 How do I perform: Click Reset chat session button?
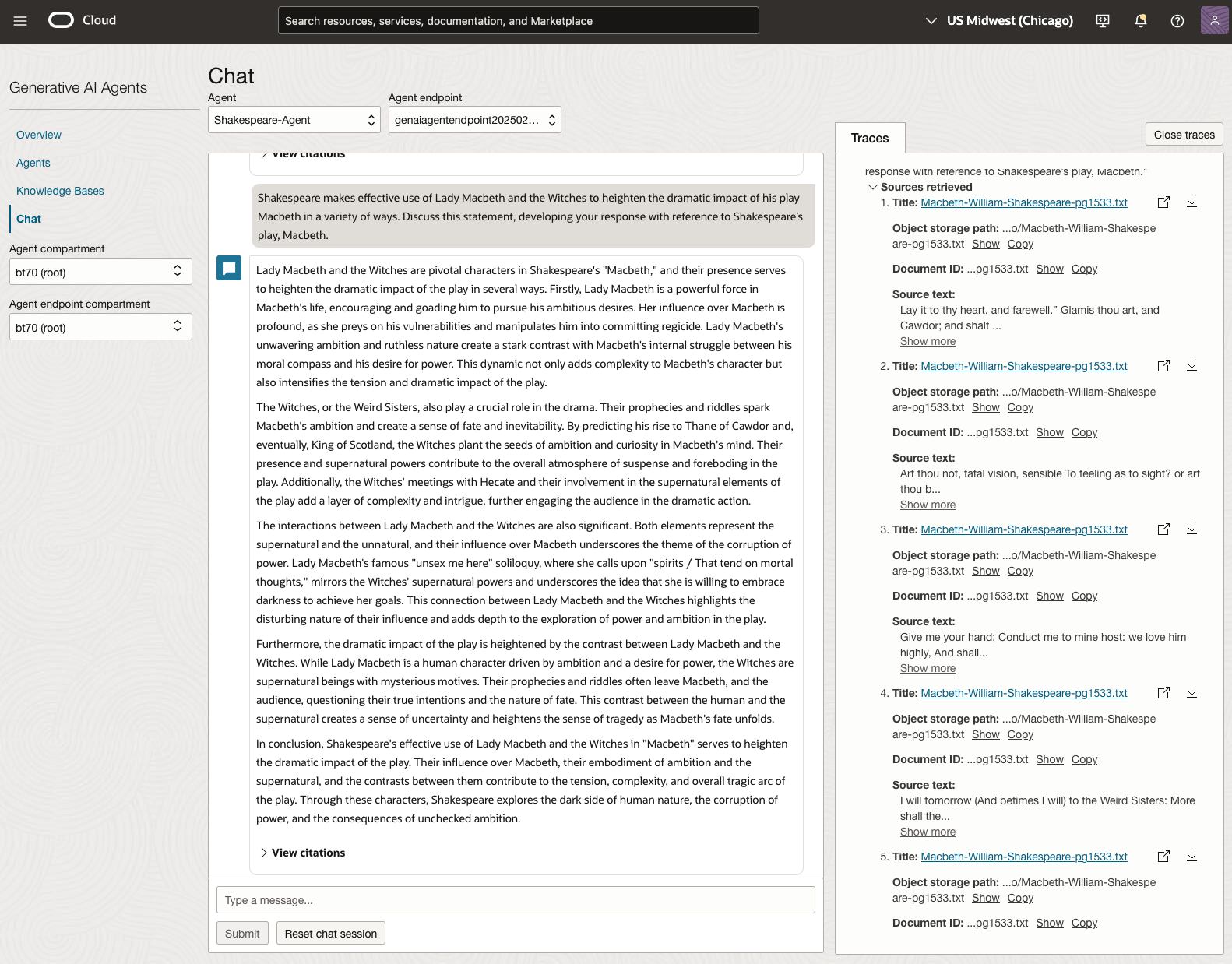[x=330, y=934]
